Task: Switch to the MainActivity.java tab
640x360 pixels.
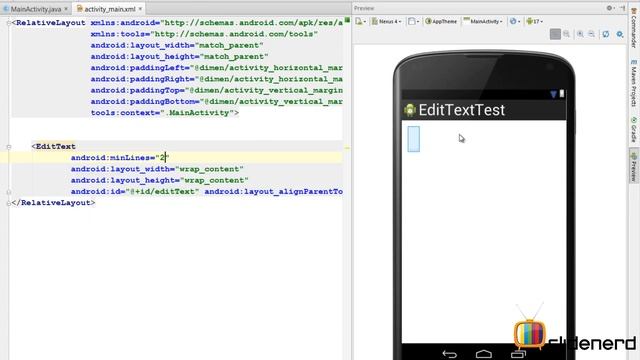Action: point(36,9)
